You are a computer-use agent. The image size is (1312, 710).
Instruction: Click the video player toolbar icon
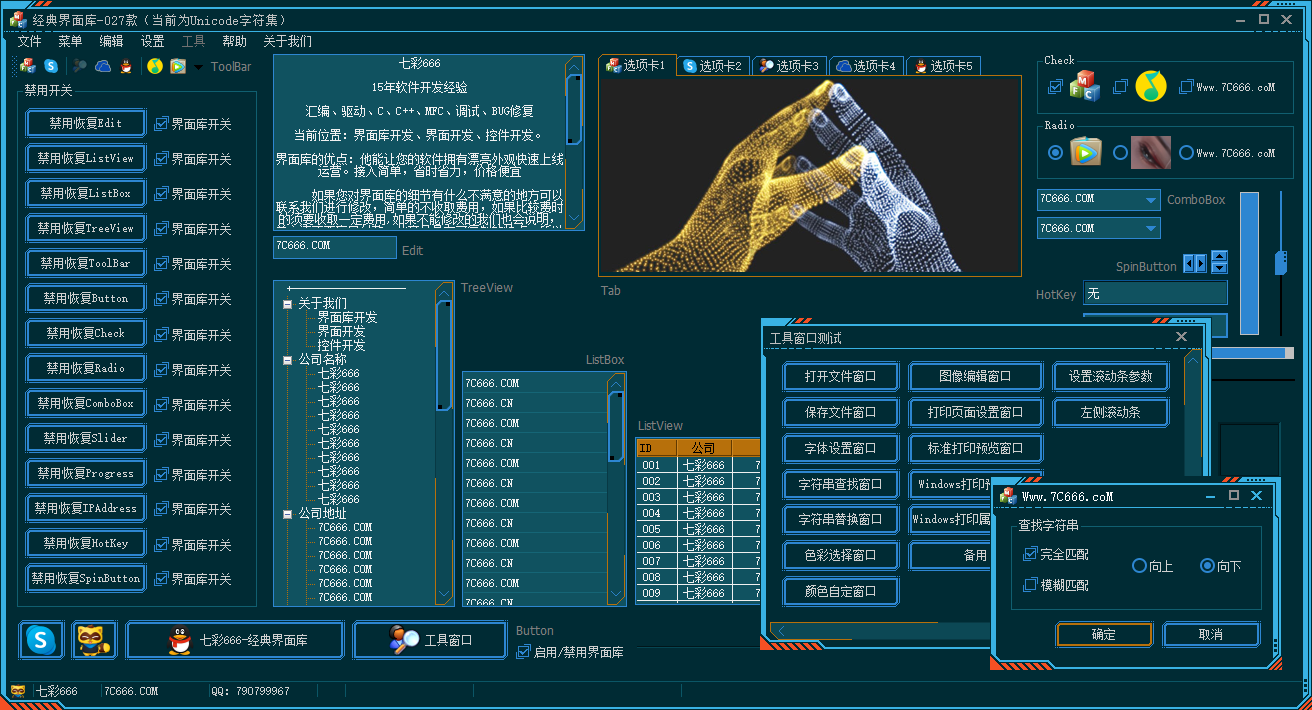click(178, 66)
